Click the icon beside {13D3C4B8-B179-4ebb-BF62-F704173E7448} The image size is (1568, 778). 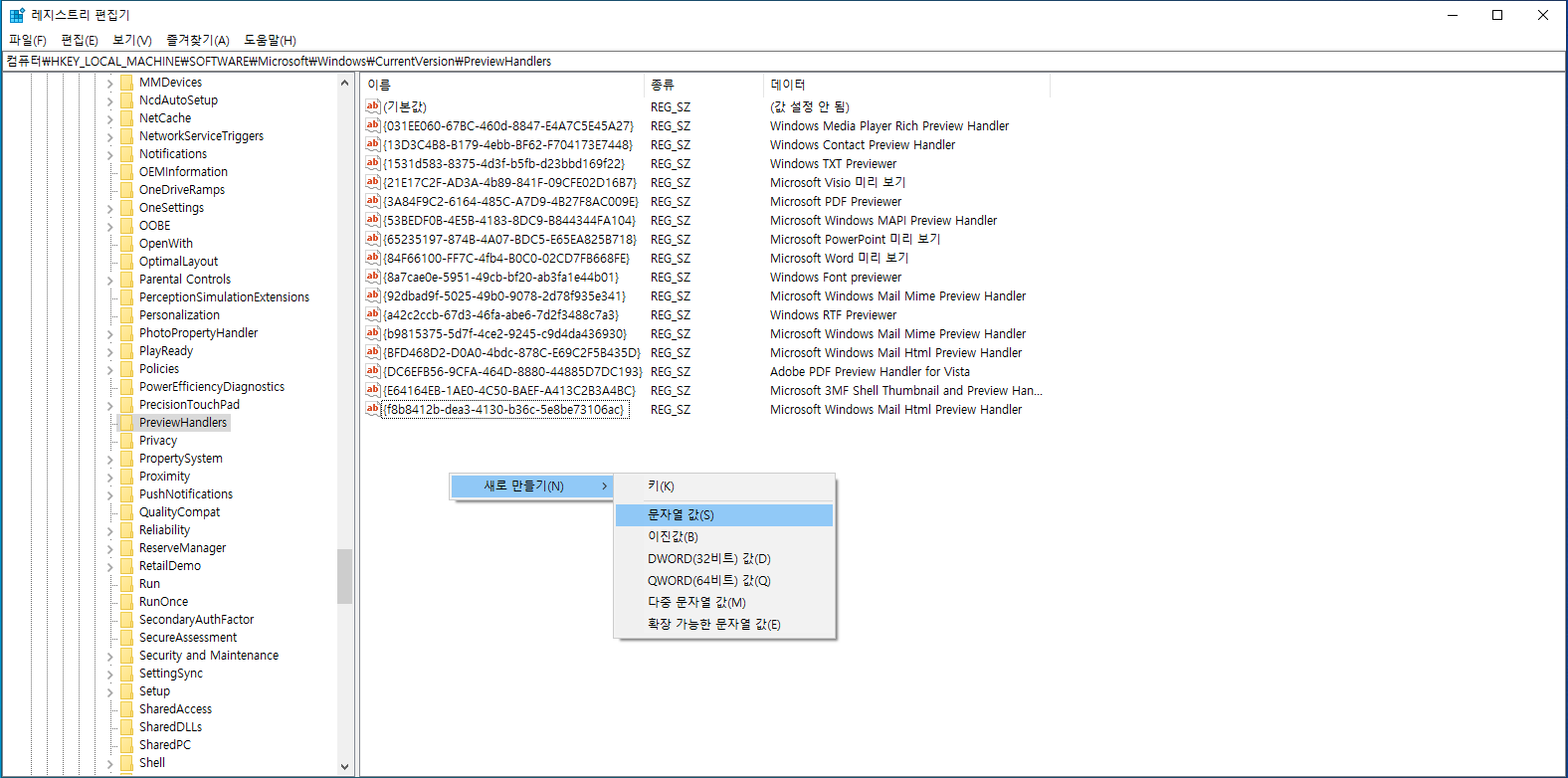[x=373, y=144]
